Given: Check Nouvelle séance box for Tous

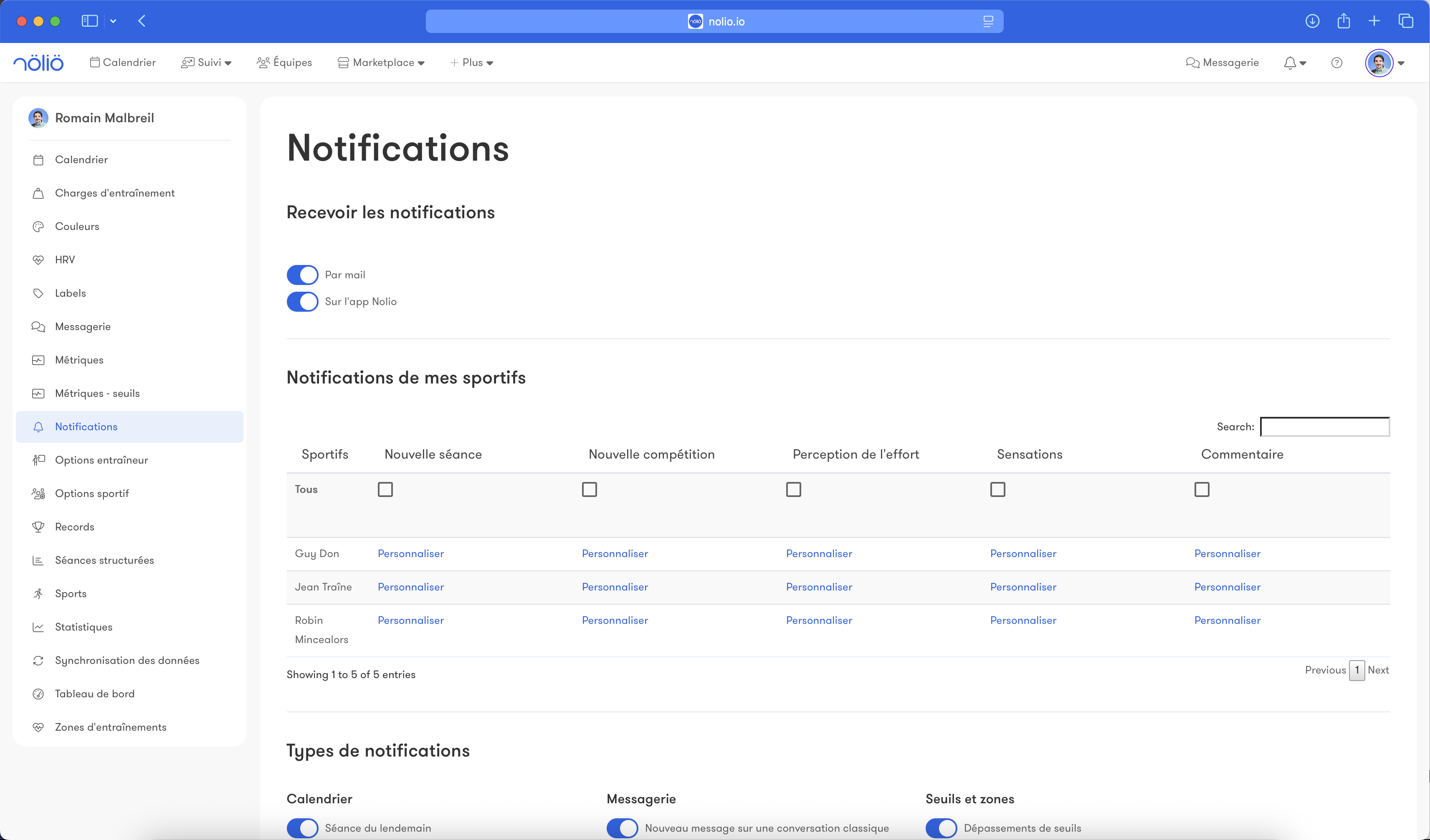Looking at the screenshot, I should tap(385, 489).
